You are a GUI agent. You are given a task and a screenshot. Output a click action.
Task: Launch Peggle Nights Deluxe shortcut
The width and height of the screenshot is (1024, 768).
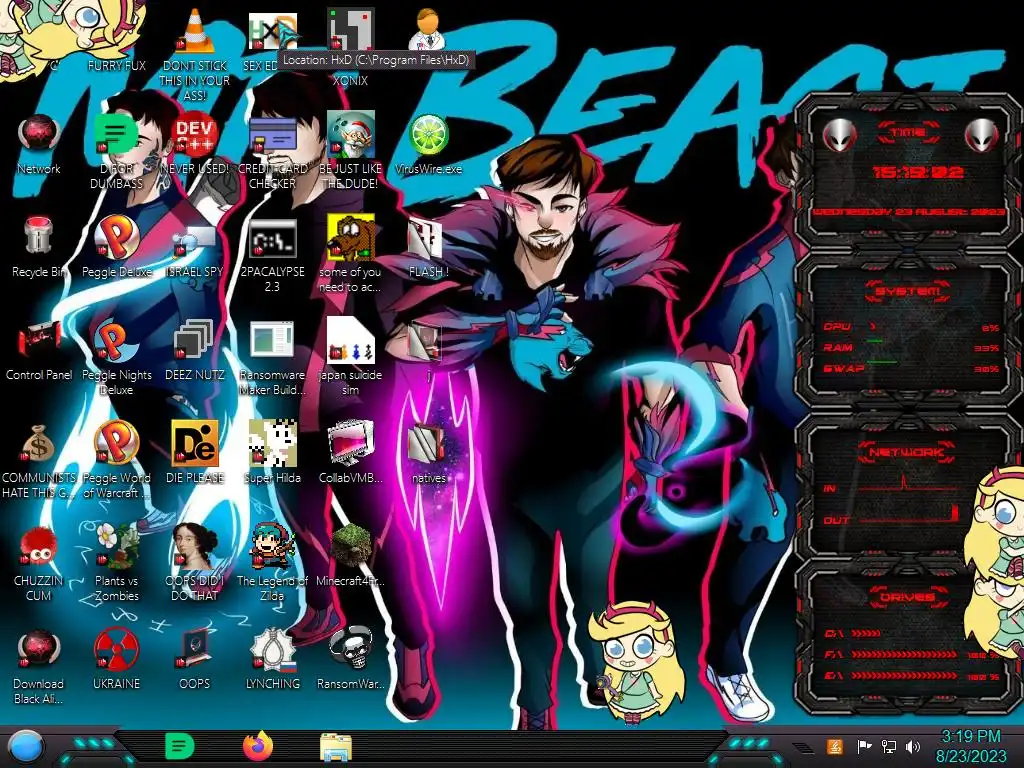pyautogui.click(x=117, y=357)
